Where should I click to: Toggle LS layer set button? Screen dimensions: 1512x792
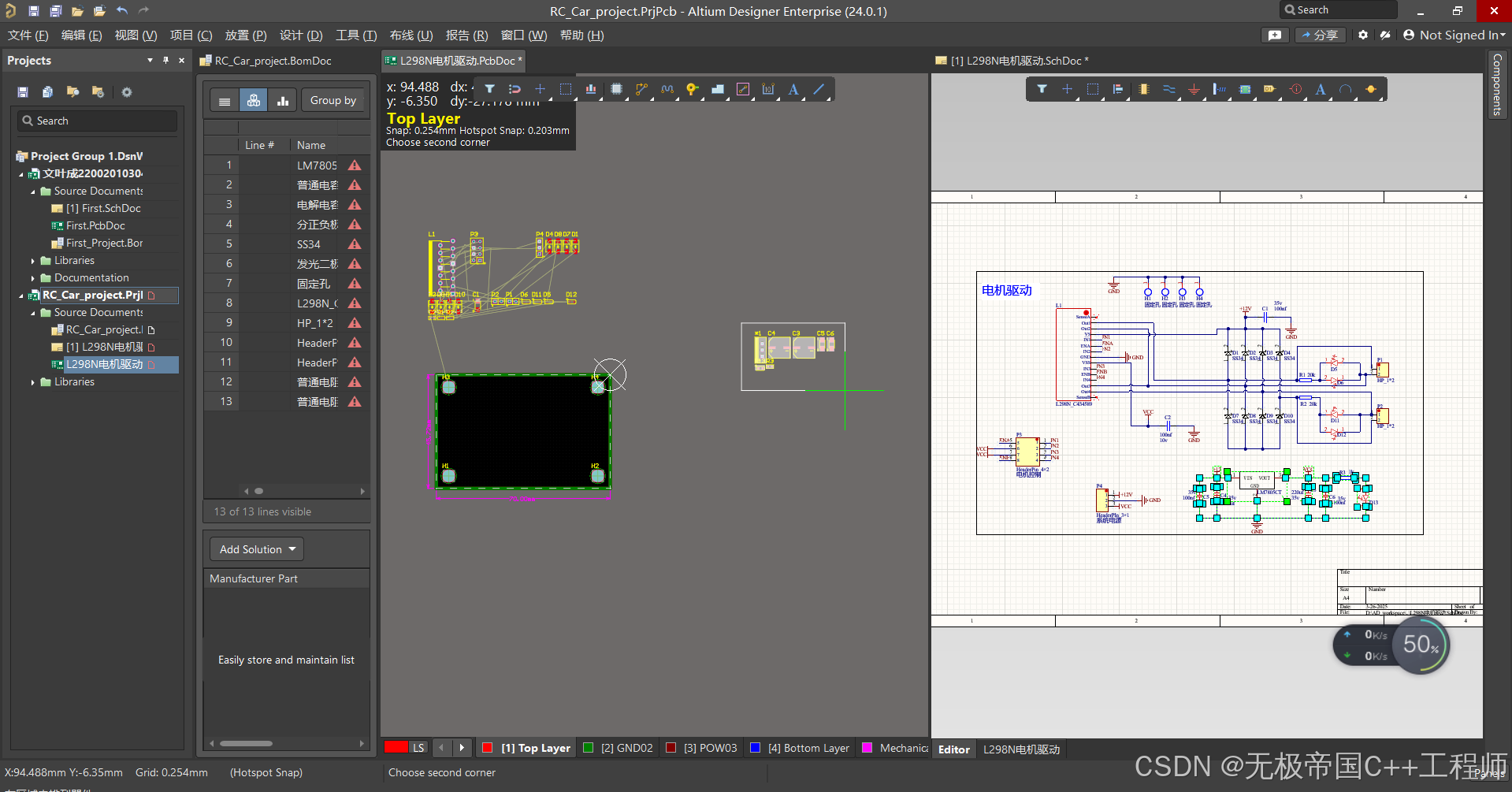tap(418, 748)
